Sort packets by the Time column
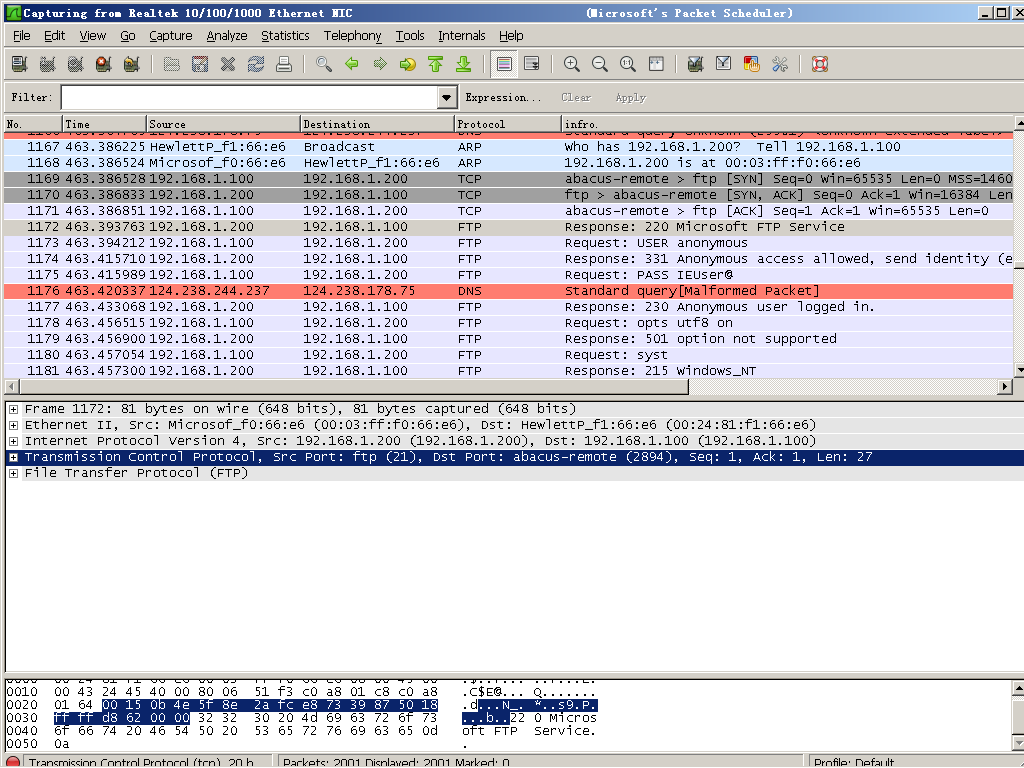Viewport: 1024px width, 768px height. (x=104, y=124)
